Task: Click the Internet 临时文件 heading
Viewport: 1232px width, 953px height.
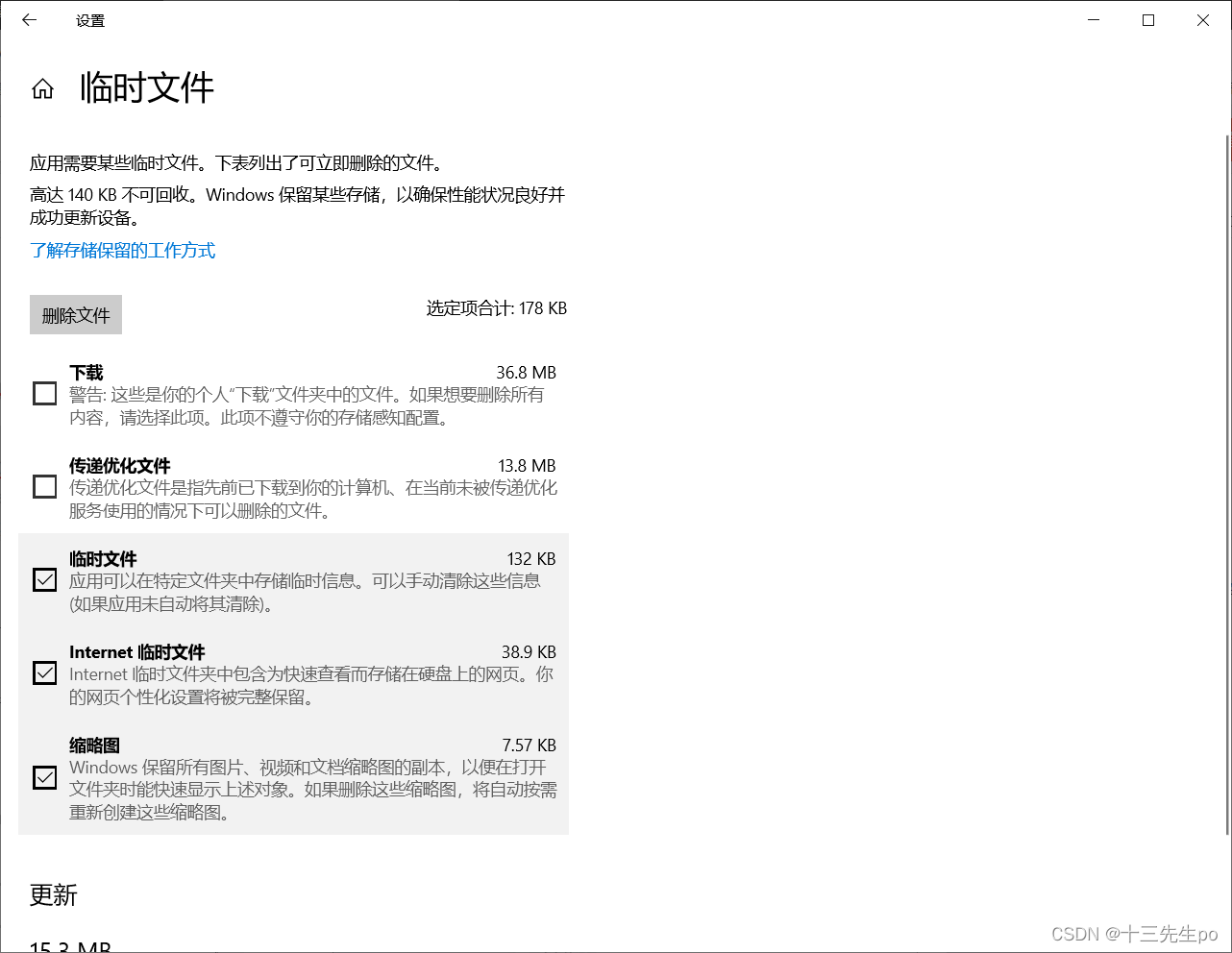Action: 137,651
